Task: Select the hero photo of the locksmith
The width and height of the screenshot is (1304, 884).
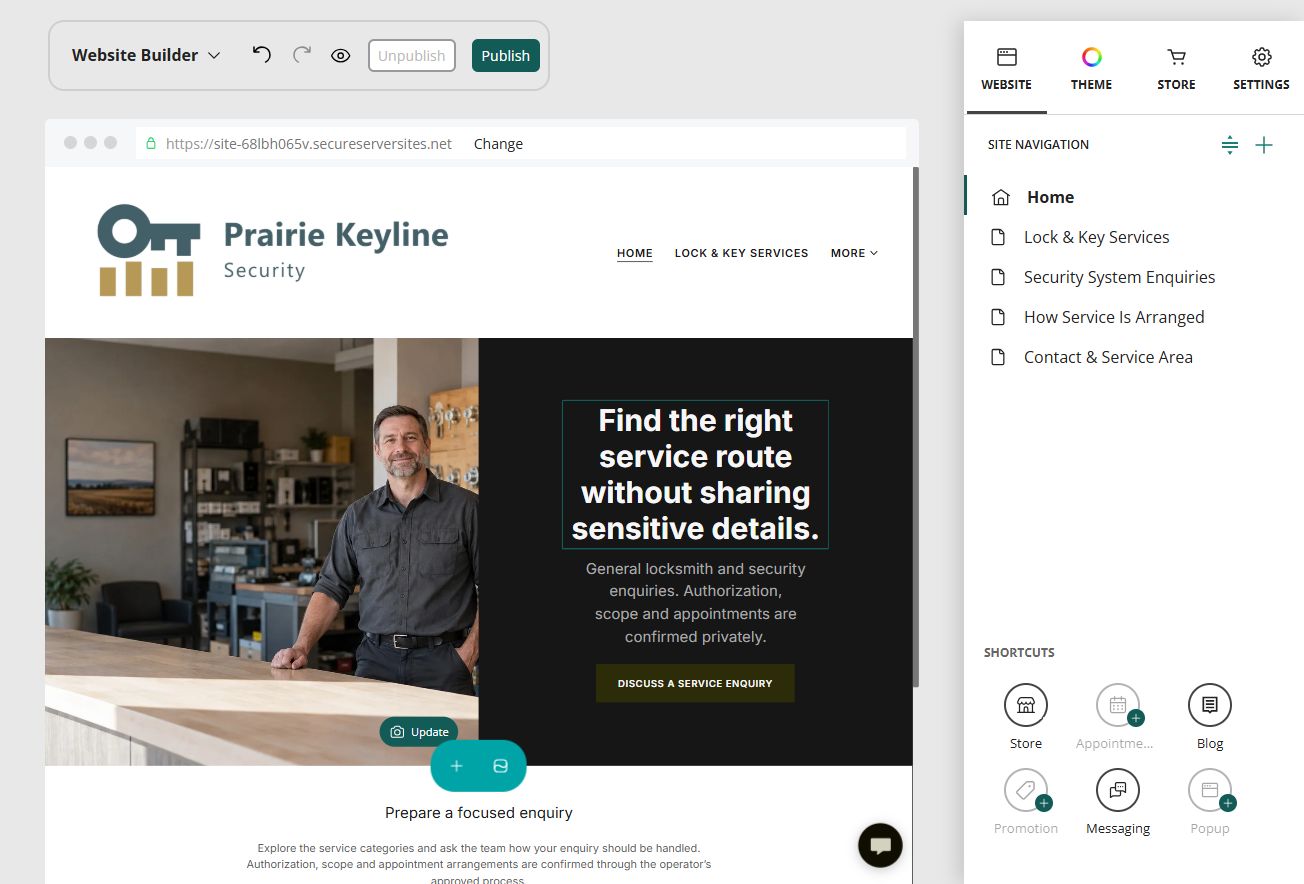Action: pos(262,552)
